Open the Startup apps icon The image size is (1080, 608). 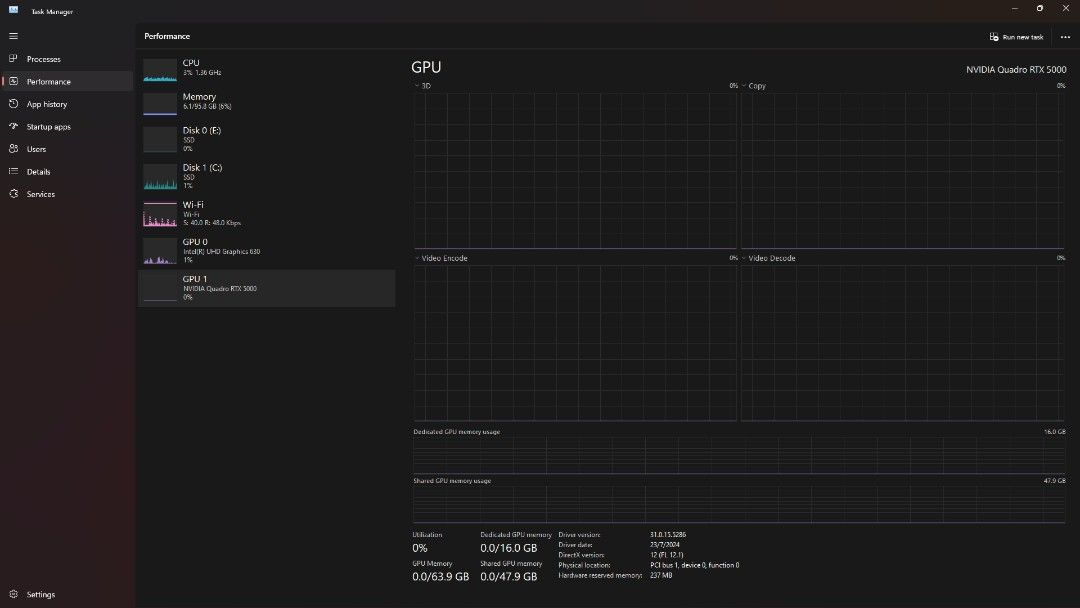pyautogui.click(x=13, y=127)
